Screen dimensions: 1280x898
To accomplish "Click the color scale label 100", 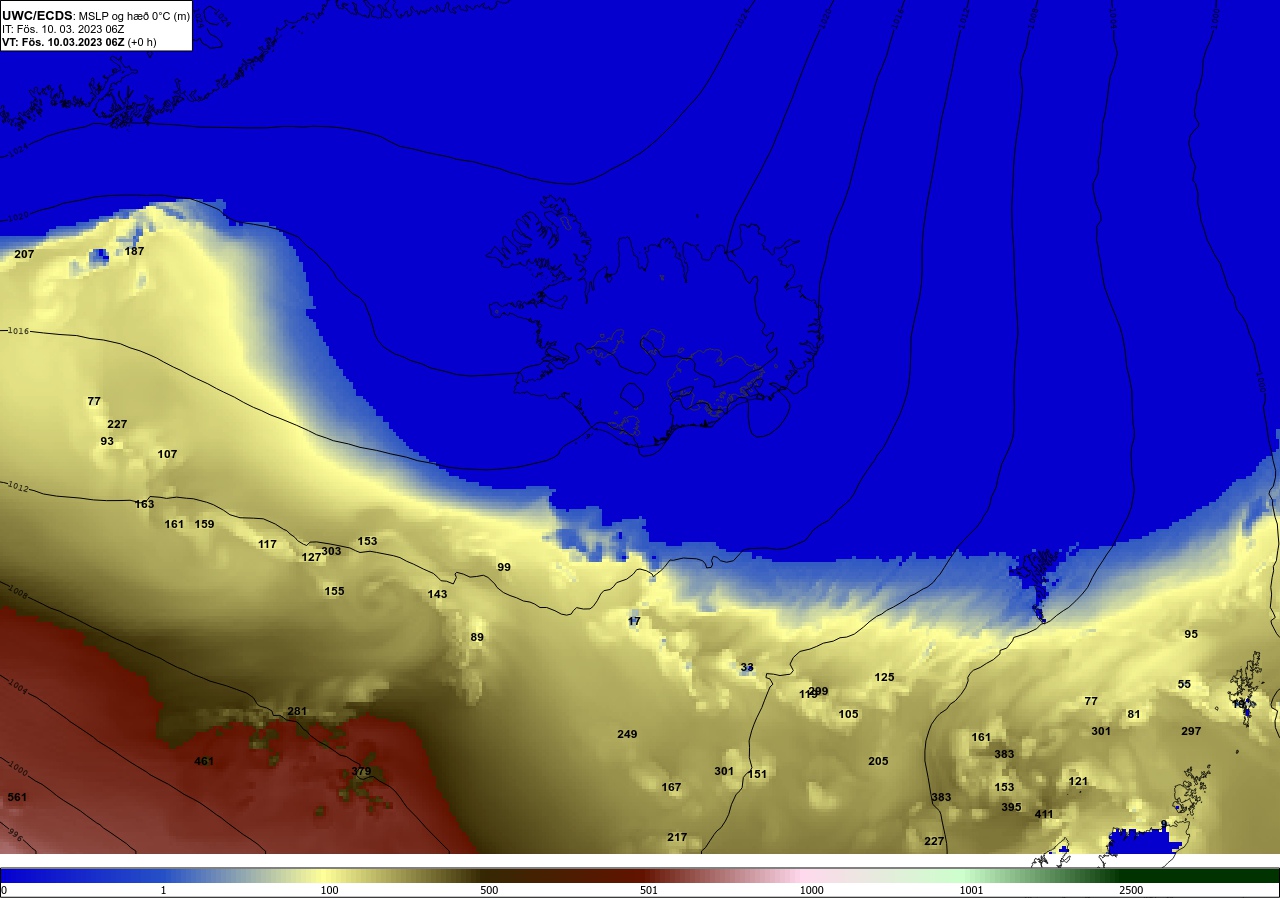I will [x=329, y=890].
